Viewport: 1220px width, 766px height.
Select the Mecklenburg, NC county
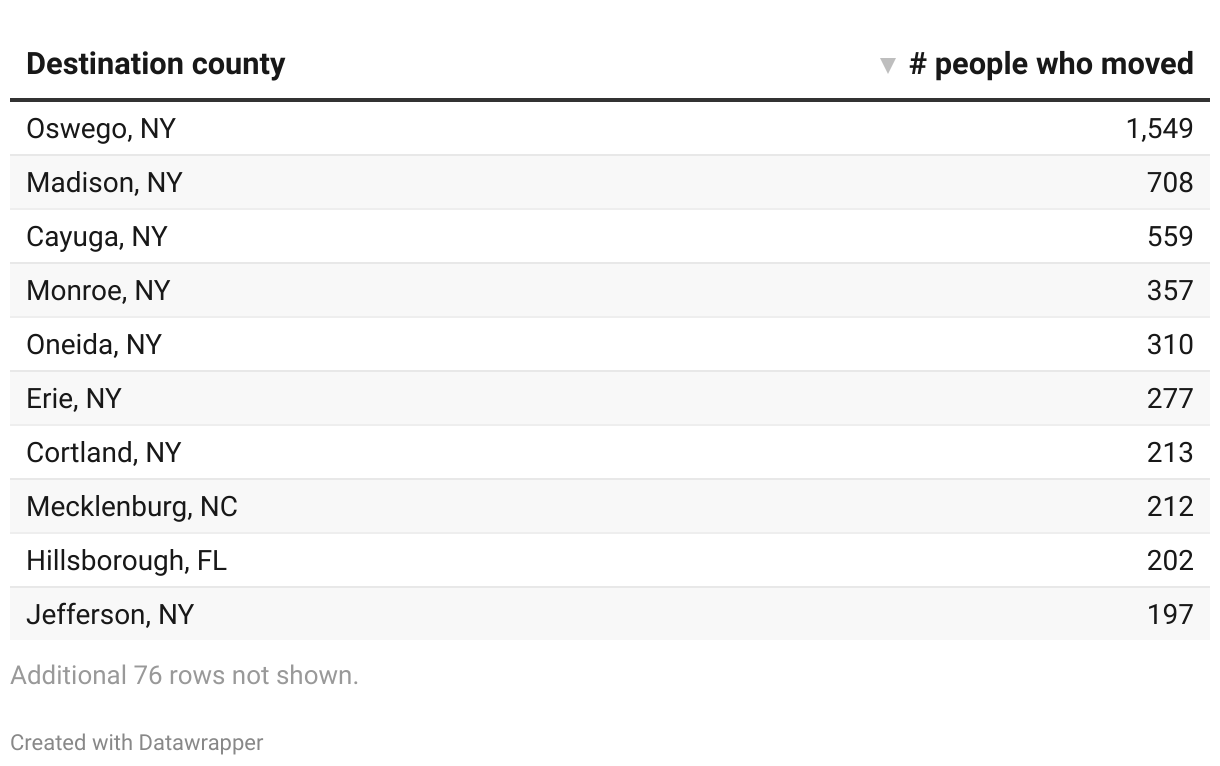132,507
